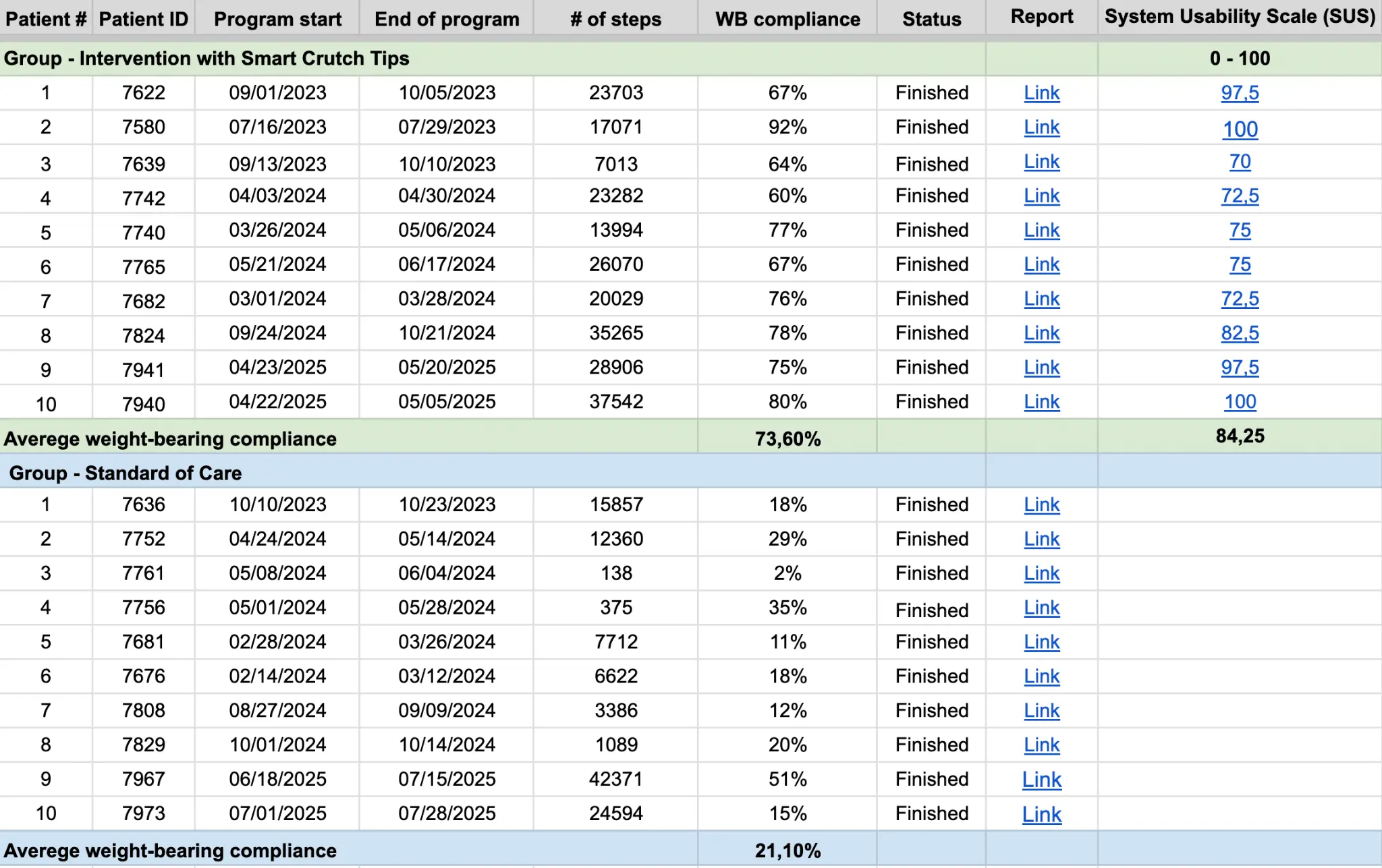Open report link for patient 7967
1382x868 pixels.
tap(1041, 780)
